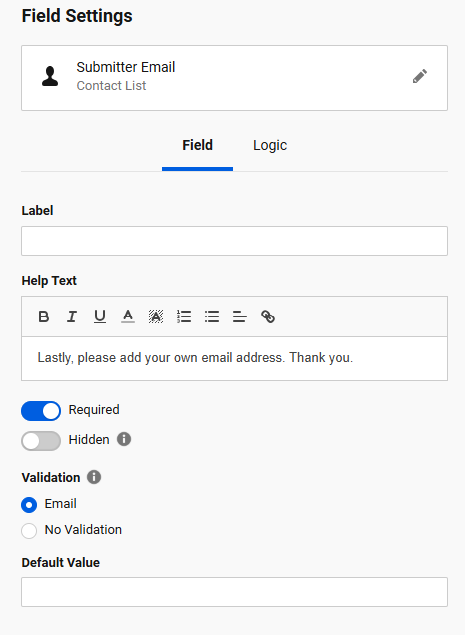Open the font color tool
This screenshot has width=465, height=635.
(128, 316)
